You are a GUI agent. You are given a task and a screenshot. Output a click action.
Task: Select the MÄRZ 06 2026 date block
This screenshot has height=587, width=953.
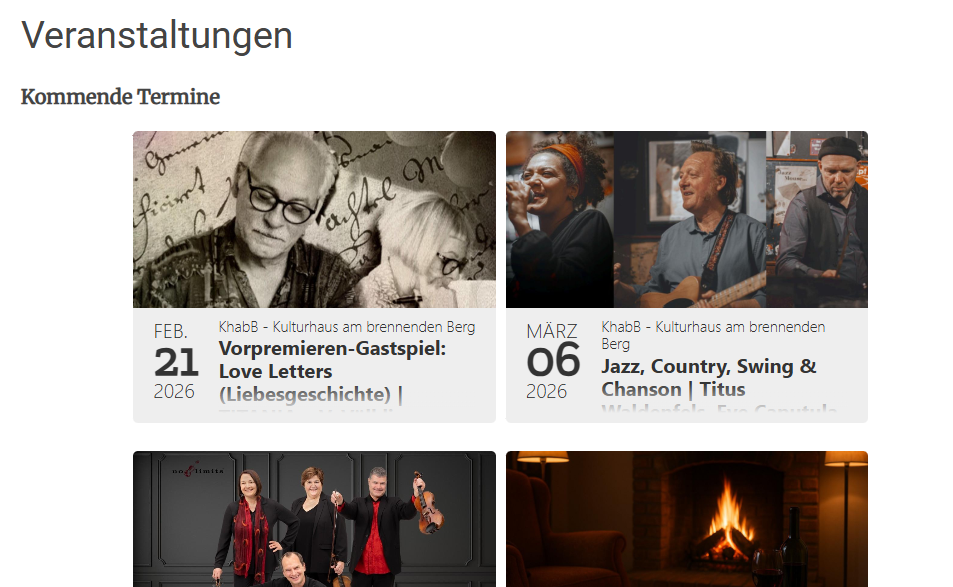tap(553, 362)
